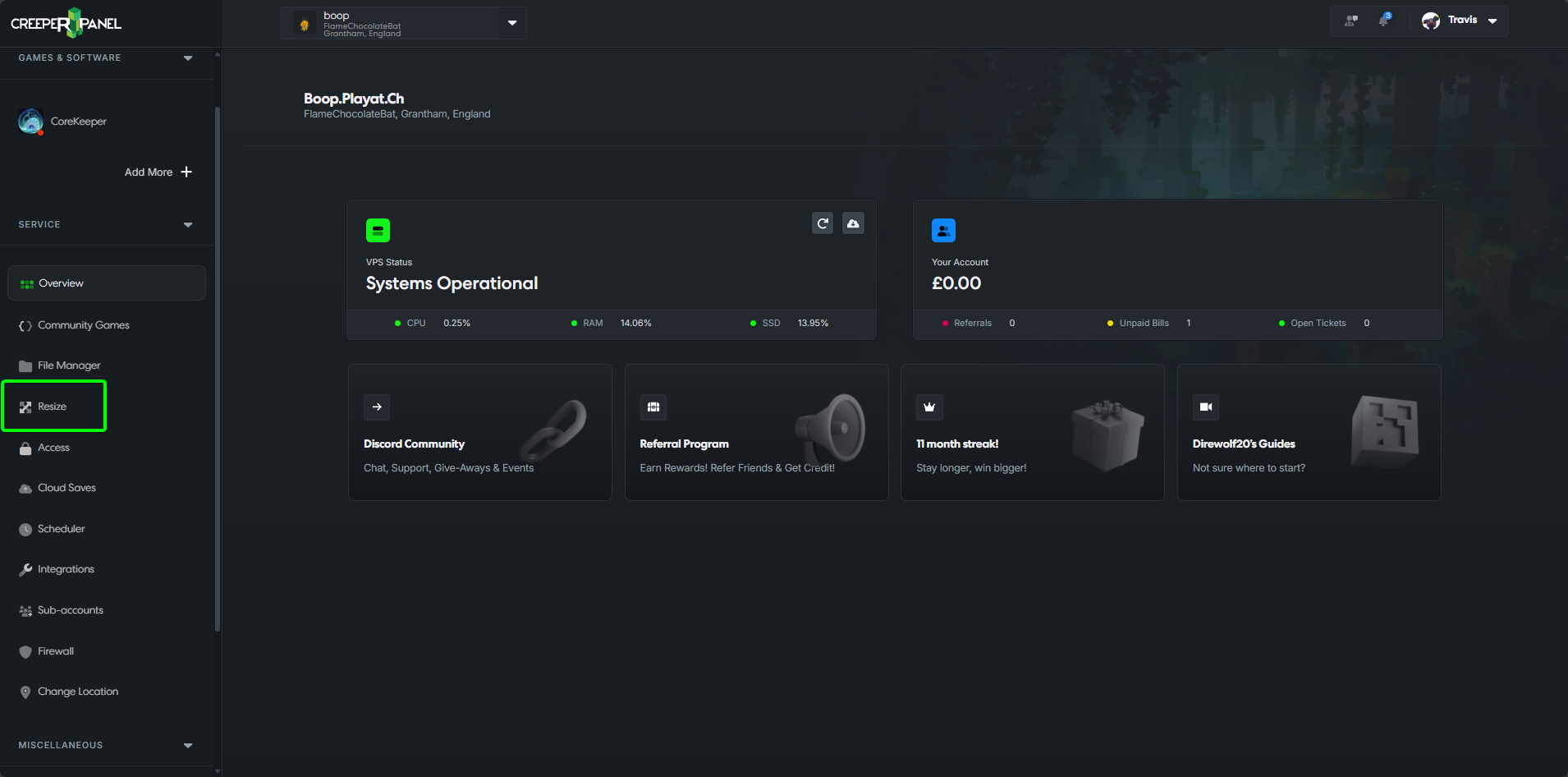Select the Integrations wrench icon
The height and width of the screenshot is (777, 1568).
coord(25,569)
